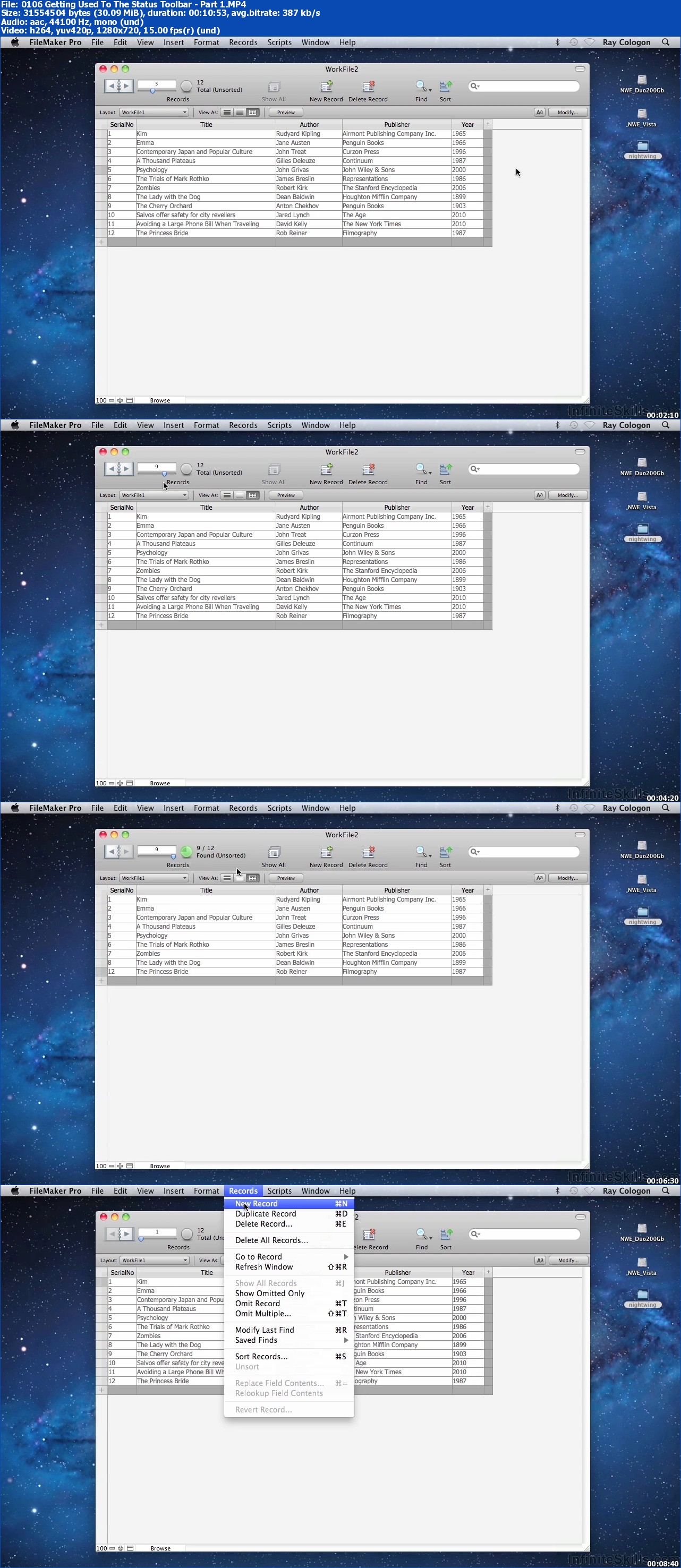681x1568 pixels.
Task: Open the Browse mode popup in the 00:02:10 frame
Action: click(159, 400)
